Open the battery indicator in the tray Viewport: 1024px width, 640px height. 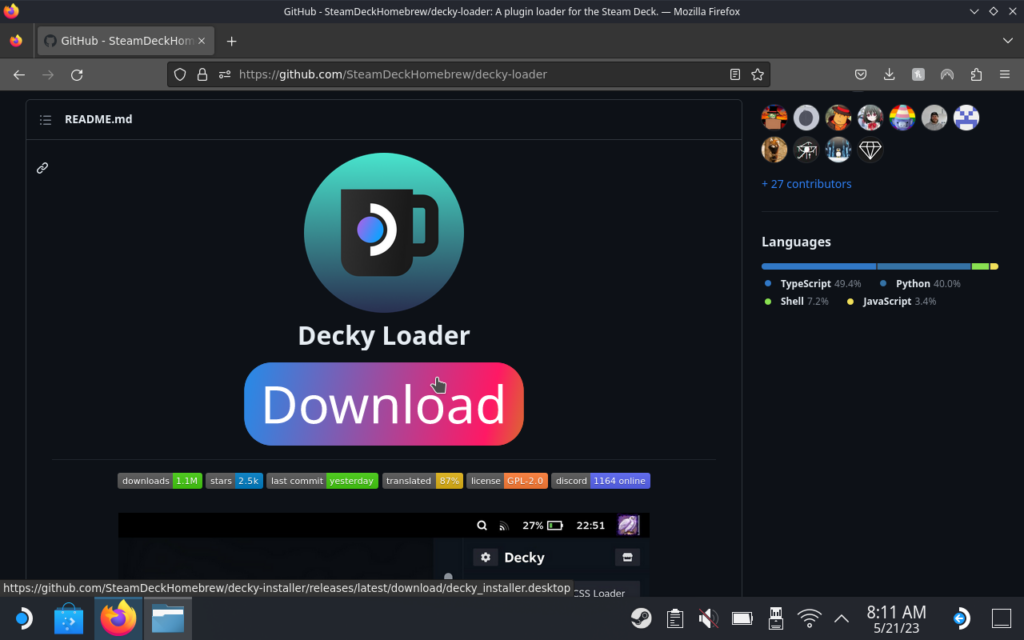[x=742, y=617]
